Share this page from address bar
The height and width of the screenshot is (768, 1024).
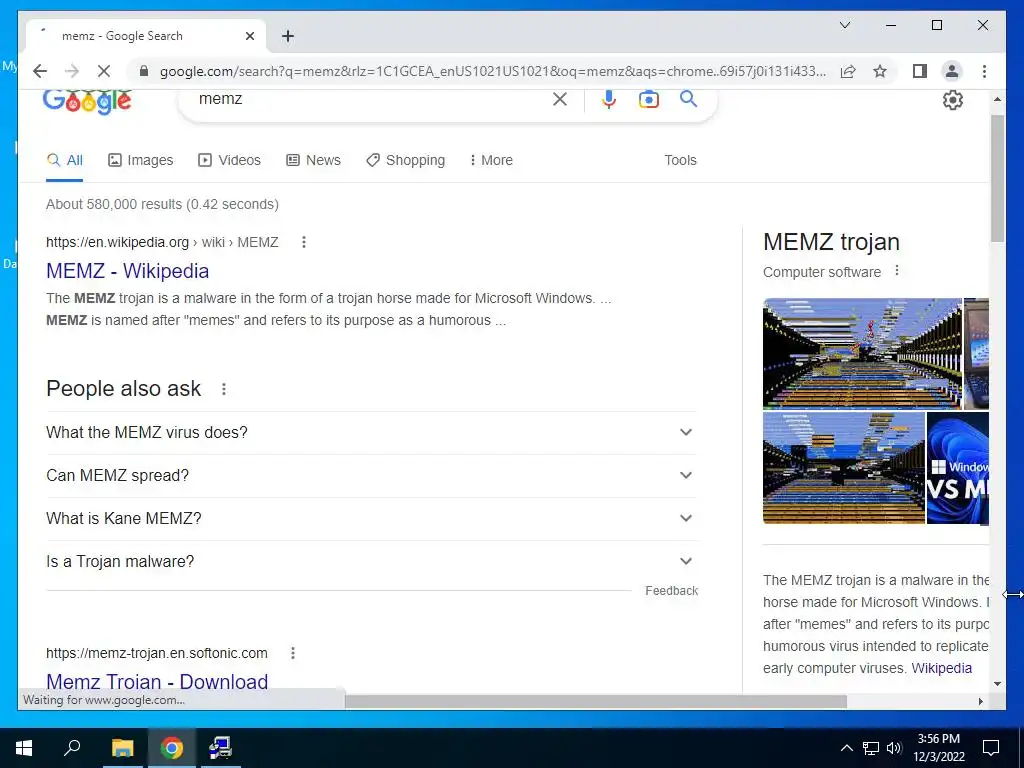[848, 71]
